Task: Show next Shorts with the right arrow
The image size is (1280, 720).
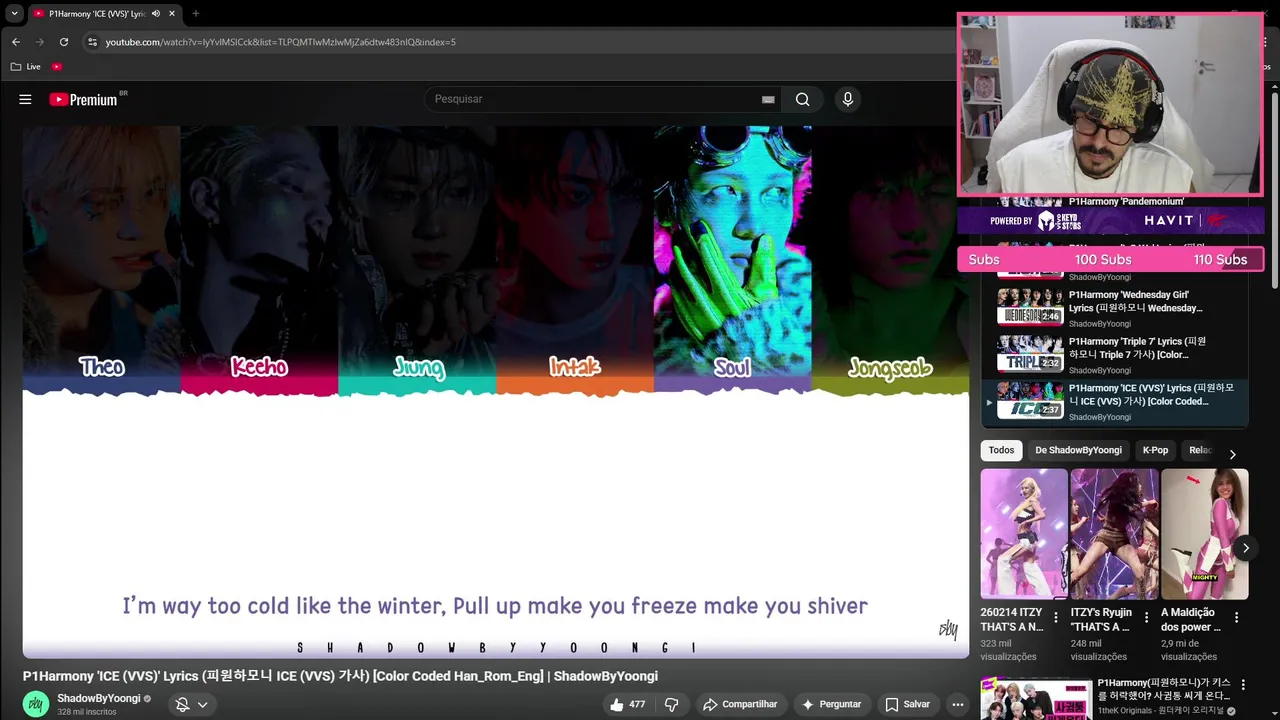Action: click(x=1245, y=548)
